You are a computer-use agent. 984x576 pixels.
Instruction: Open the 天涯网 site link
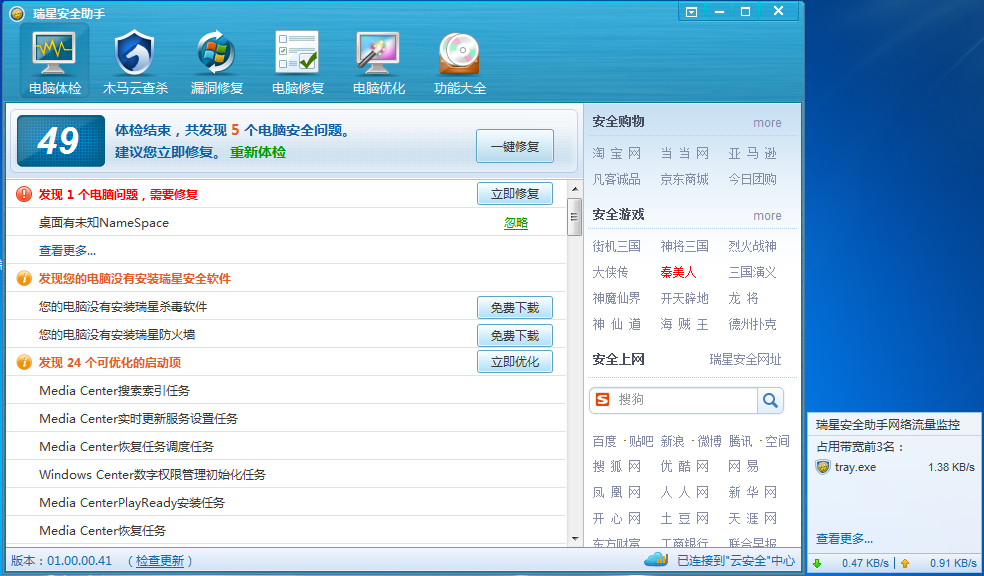click(x=752, y=518)
